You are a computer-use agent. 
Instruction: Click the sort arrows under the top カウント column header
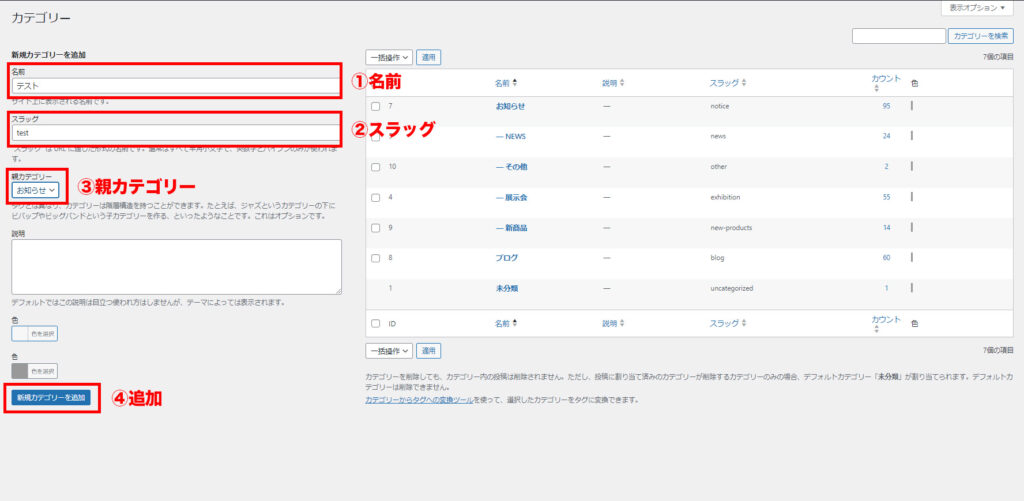[x=877, y=89]
